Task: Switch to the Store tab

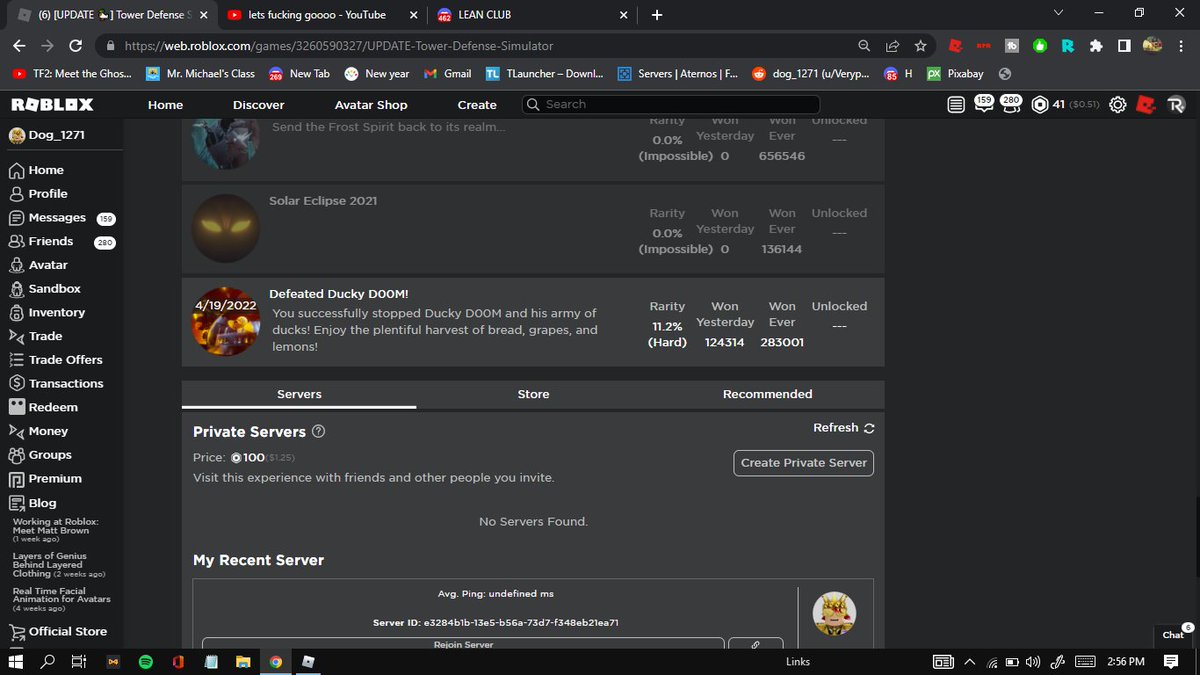Action: click(533, 394)
